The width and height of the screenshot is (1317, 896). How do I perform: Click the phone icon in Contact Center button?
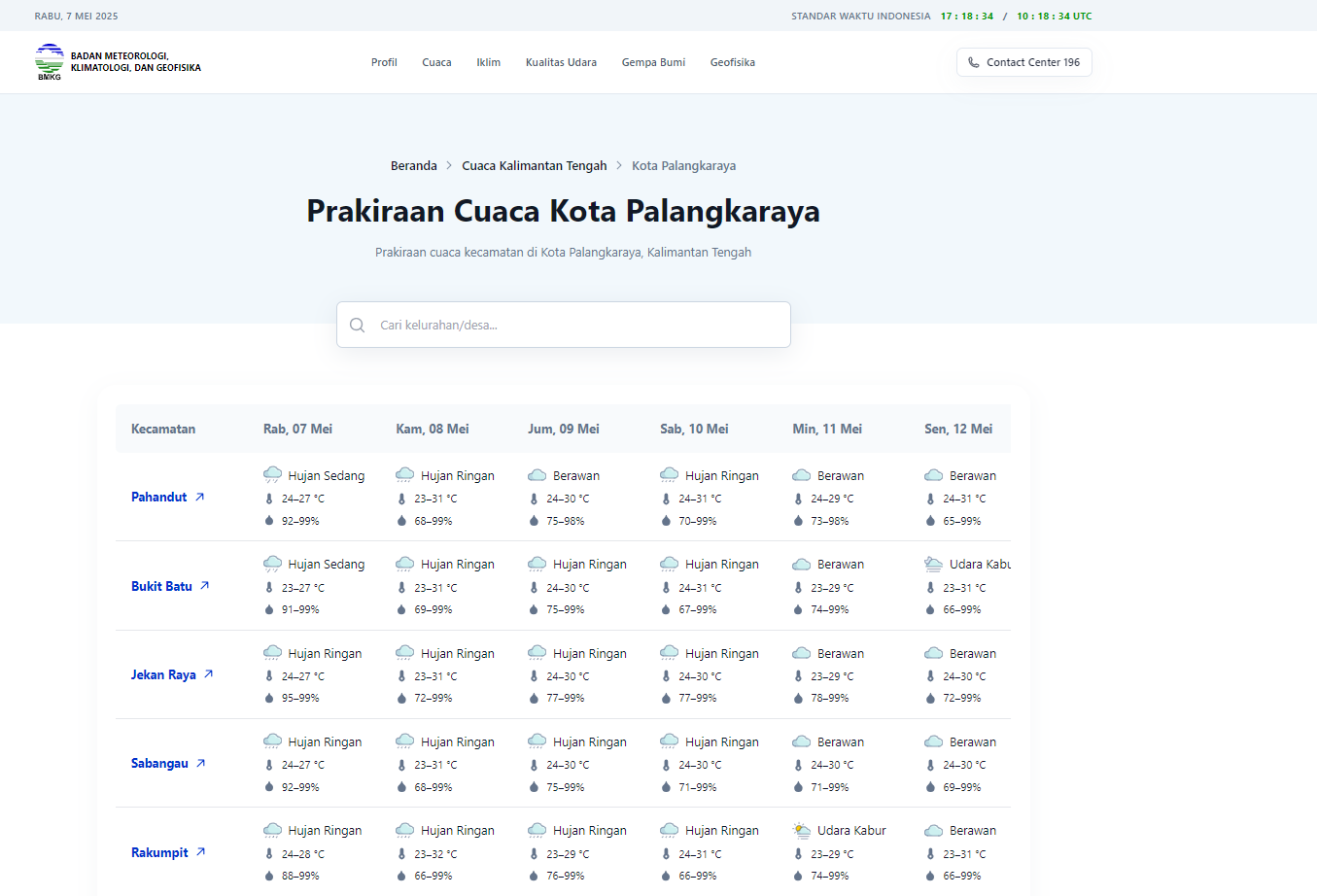(x=974, y=62)
